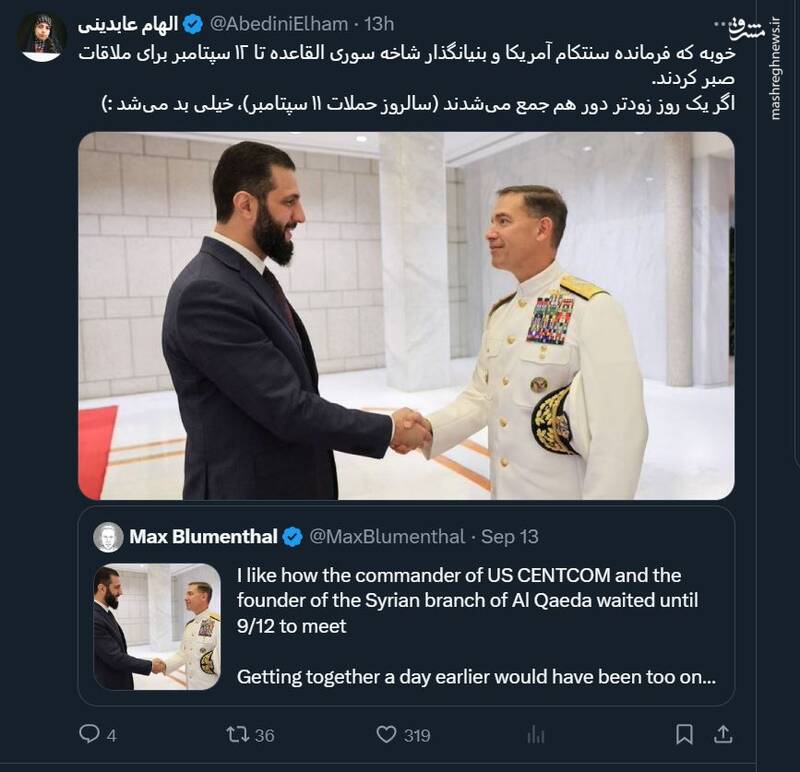Select the Max Blumenthal display name
Screen dimensions: 800x772
[x=203, y=535]
